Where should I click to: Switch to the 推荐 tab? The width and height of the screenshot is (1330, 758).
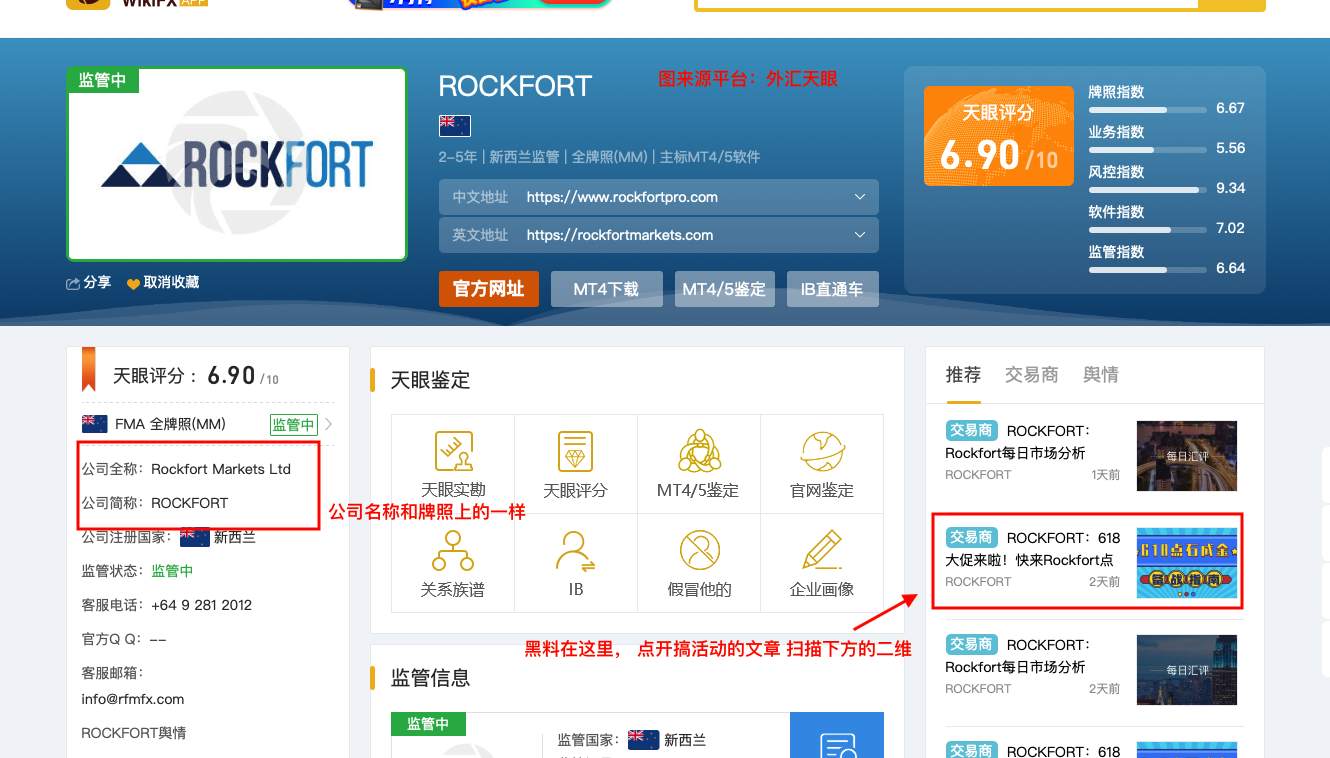coord(963,375)
